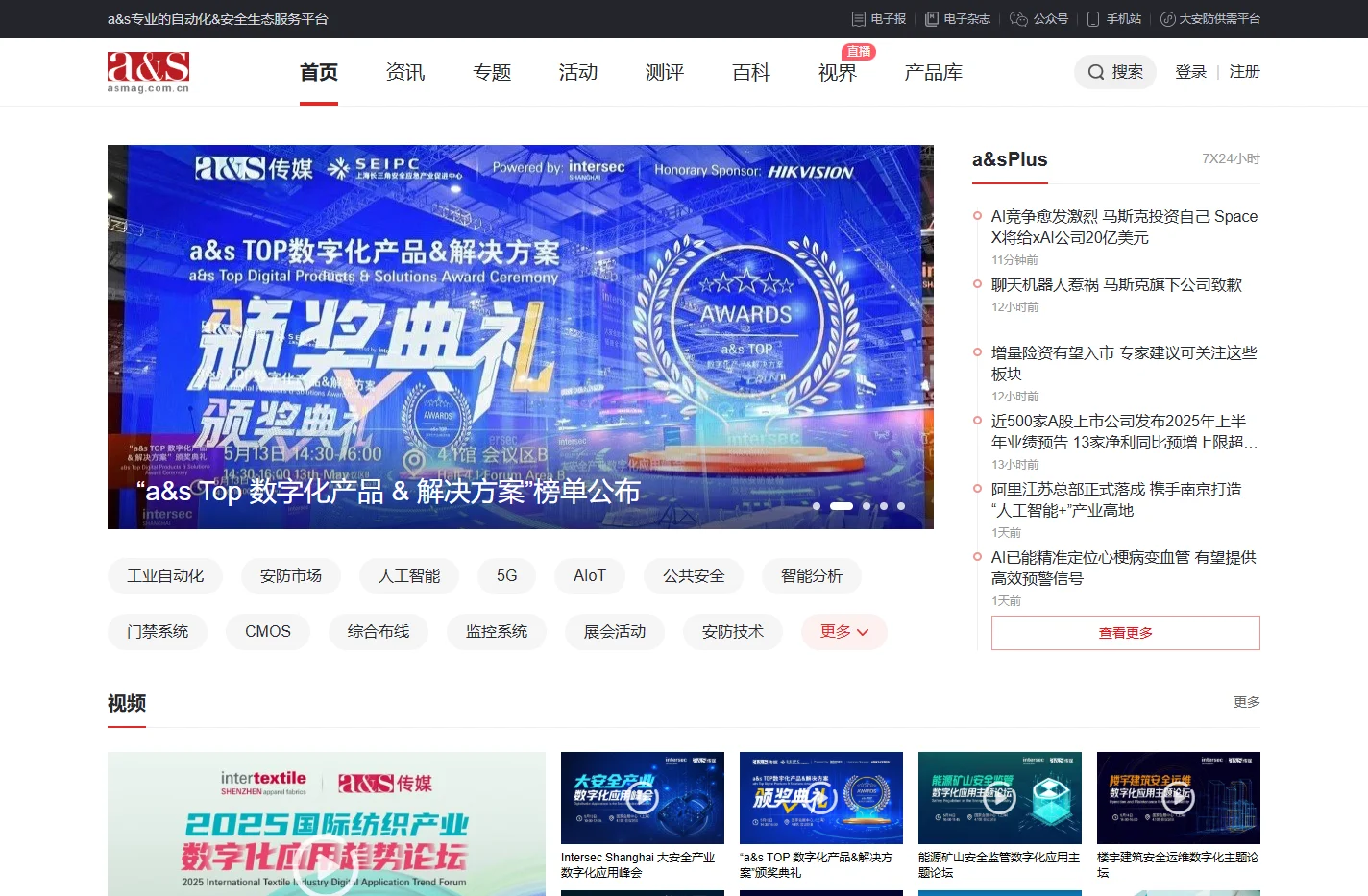Select the 展会活动 tag

pyautogui.click(x=615, y=632)
